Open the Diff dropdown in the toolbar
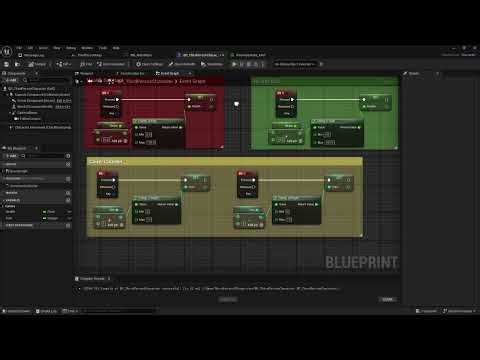480x360 pixels. (64, 64)
